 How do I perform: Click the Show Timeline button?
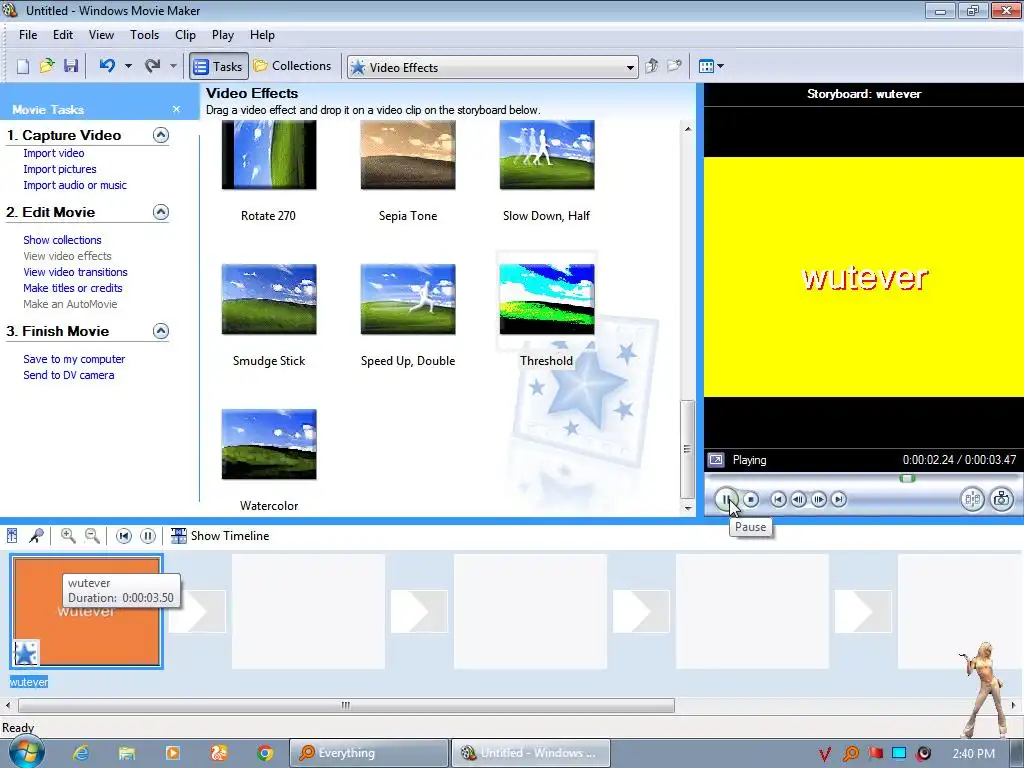220,536
